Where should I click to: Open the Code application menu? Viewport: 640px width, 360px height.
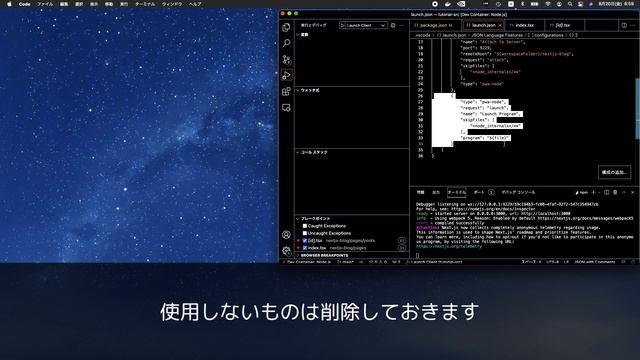24,4
